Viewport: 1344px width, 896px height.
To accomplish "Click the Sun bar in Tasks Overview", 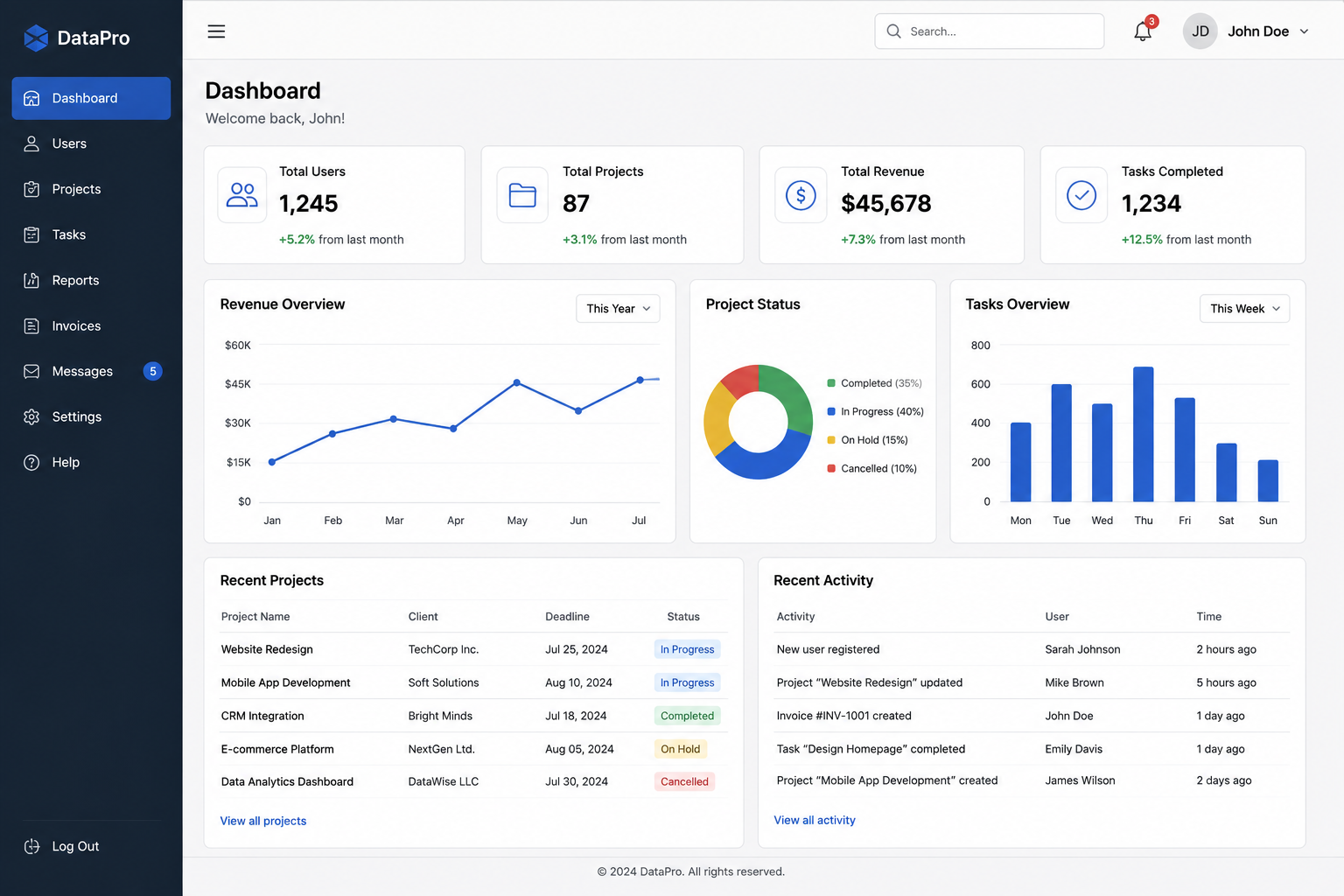I will point(1268,480).
